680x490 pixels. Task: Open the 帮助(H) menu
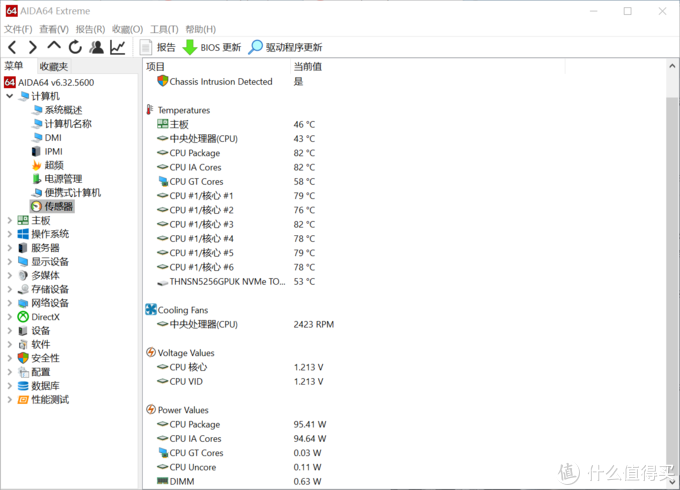(x=200, y=29)
